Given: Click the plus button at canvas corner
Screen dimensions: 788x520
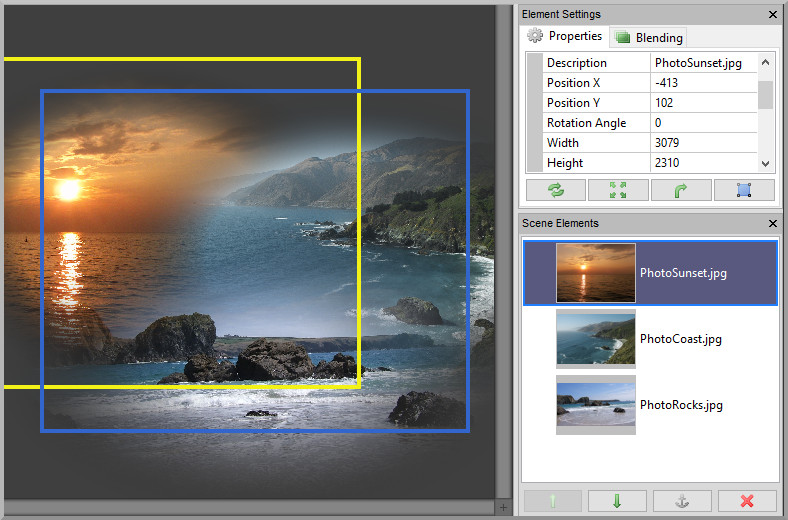Looking at the screenshot, I should (503, 507).
